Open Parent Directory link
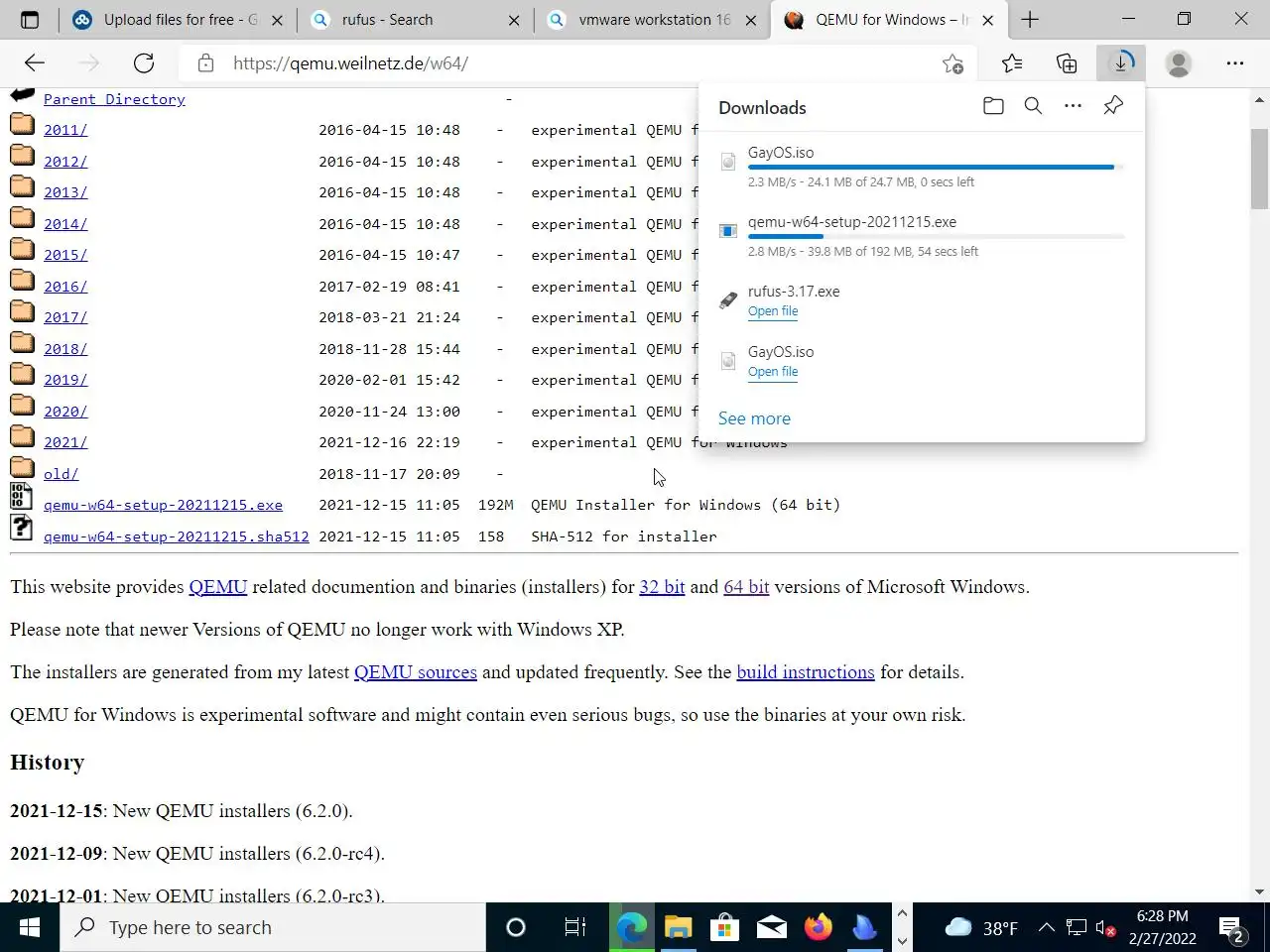This screenshot has width=1270, height=952. tap(114, 99)
